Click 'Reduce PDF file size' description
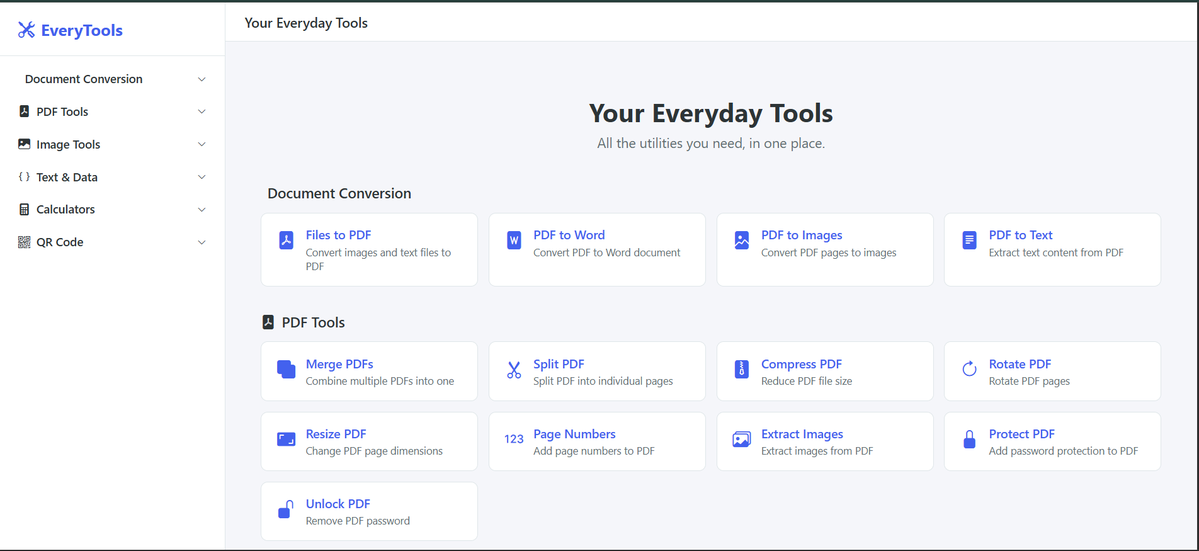The height and width of the screenshot is (551, 1199). tap(807, 381)
